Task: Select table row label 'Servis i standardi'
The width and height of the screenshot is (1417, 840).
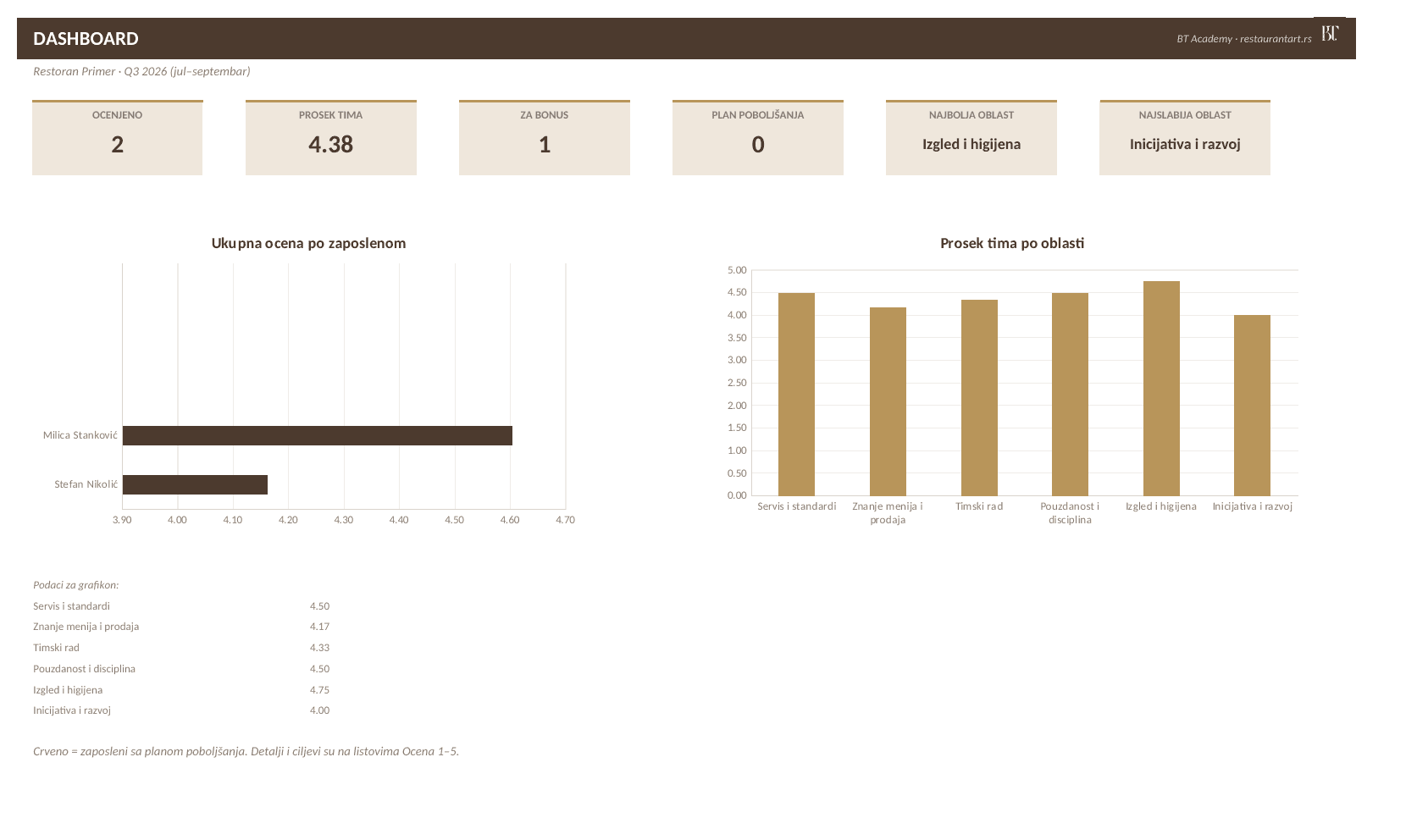Action: coord(72,606)
